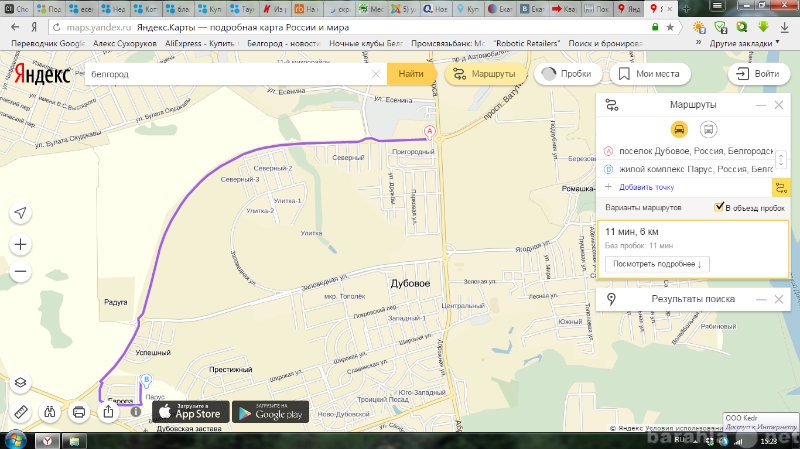
Task: Open "Robotic Retailers" bookmark
Action: click(527, 43)
